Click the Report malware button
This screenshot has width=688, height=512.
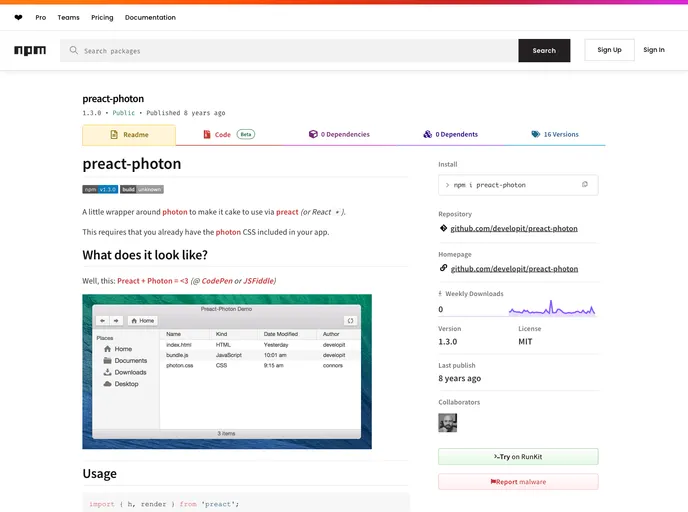click(x=518, y=482)
